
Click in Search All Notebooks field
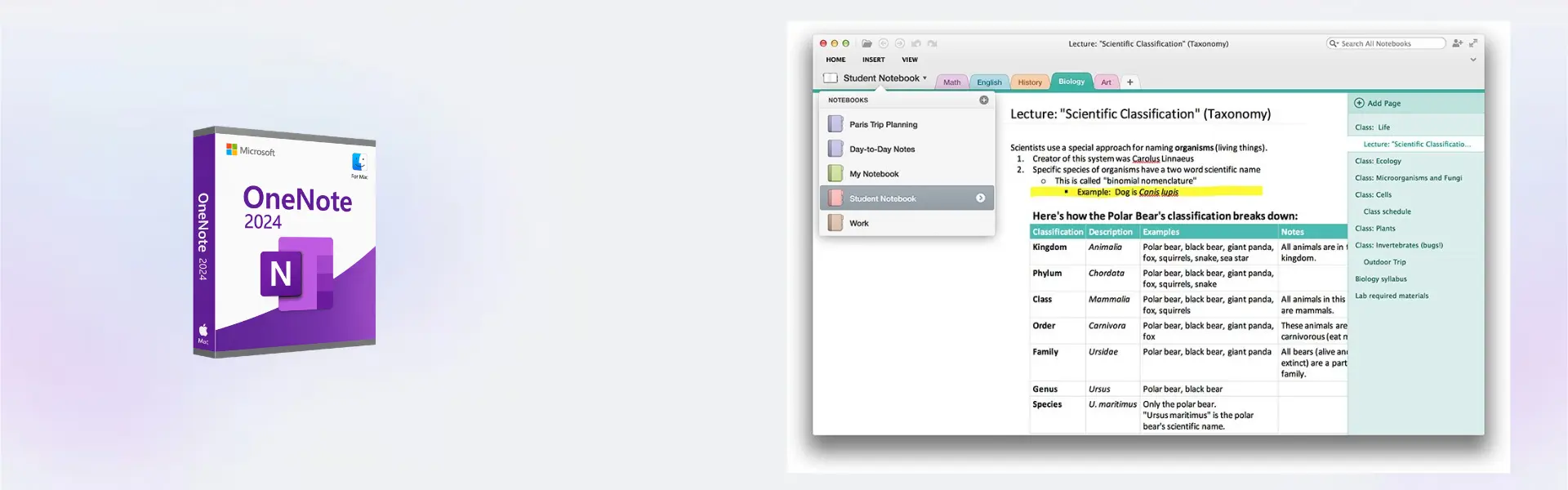tap(1386, 43)
